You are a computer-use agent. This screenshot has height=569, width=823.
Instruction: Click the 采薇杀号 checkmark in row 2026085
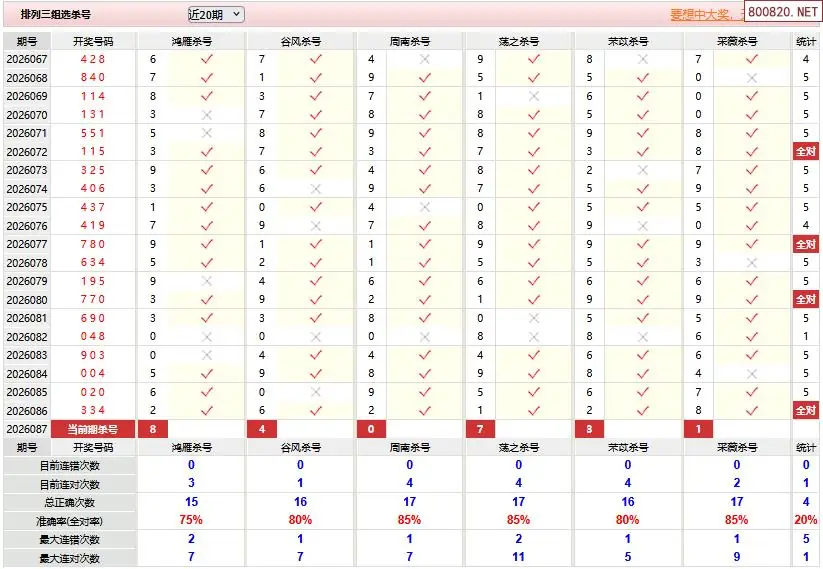[752, 392]
